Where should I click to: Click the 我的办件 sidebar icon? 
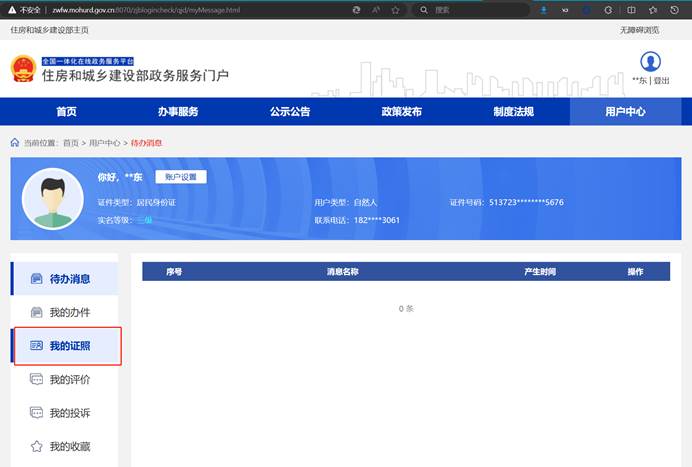click(37, 312)
